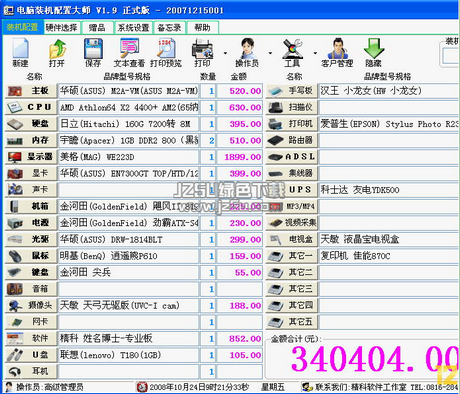Click the 显示器 price 1899.00
460x394 pixels.
240,157
